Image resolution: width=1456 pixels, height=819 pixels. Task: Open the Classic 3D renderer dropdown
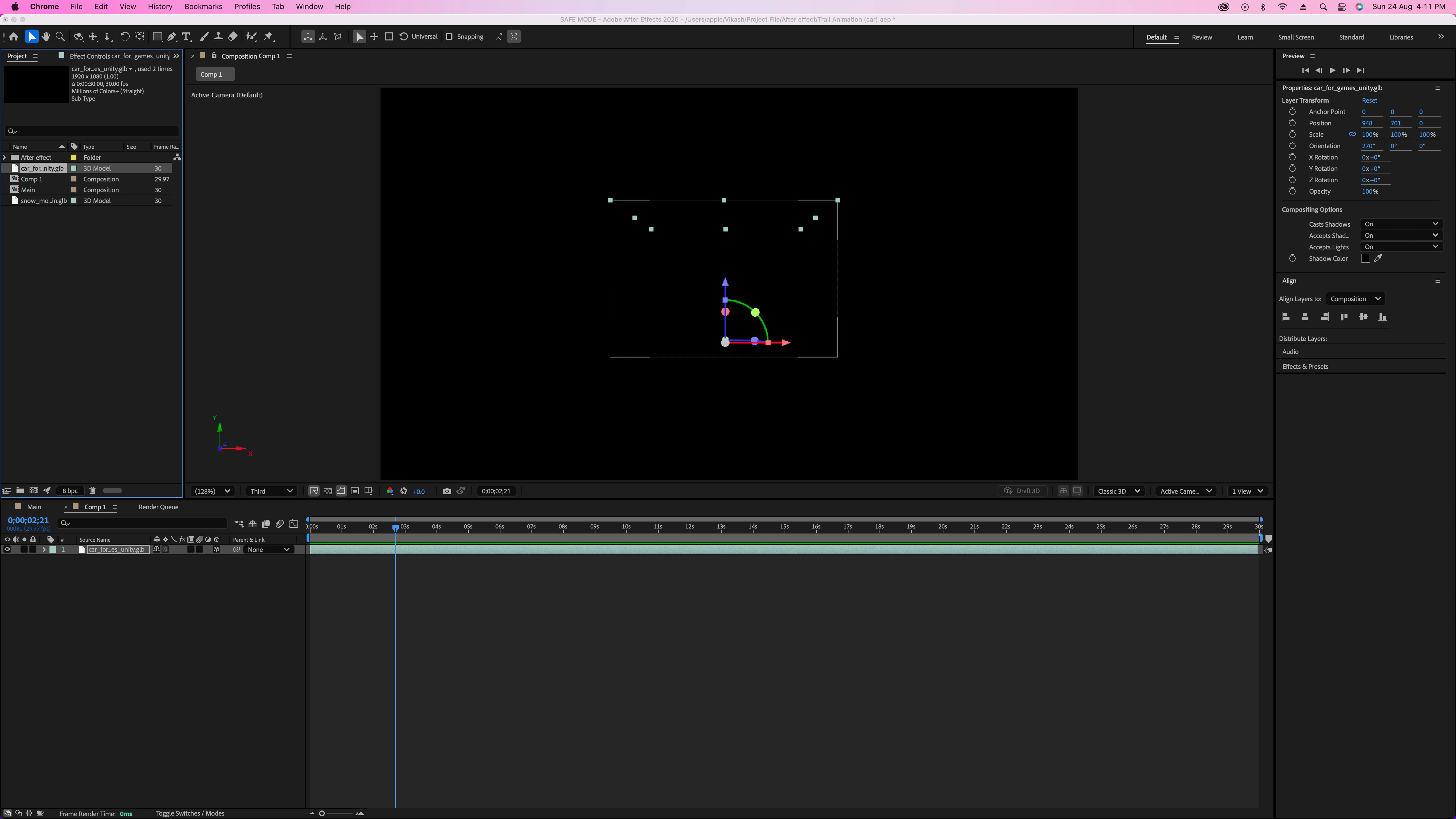point(1118,491)
